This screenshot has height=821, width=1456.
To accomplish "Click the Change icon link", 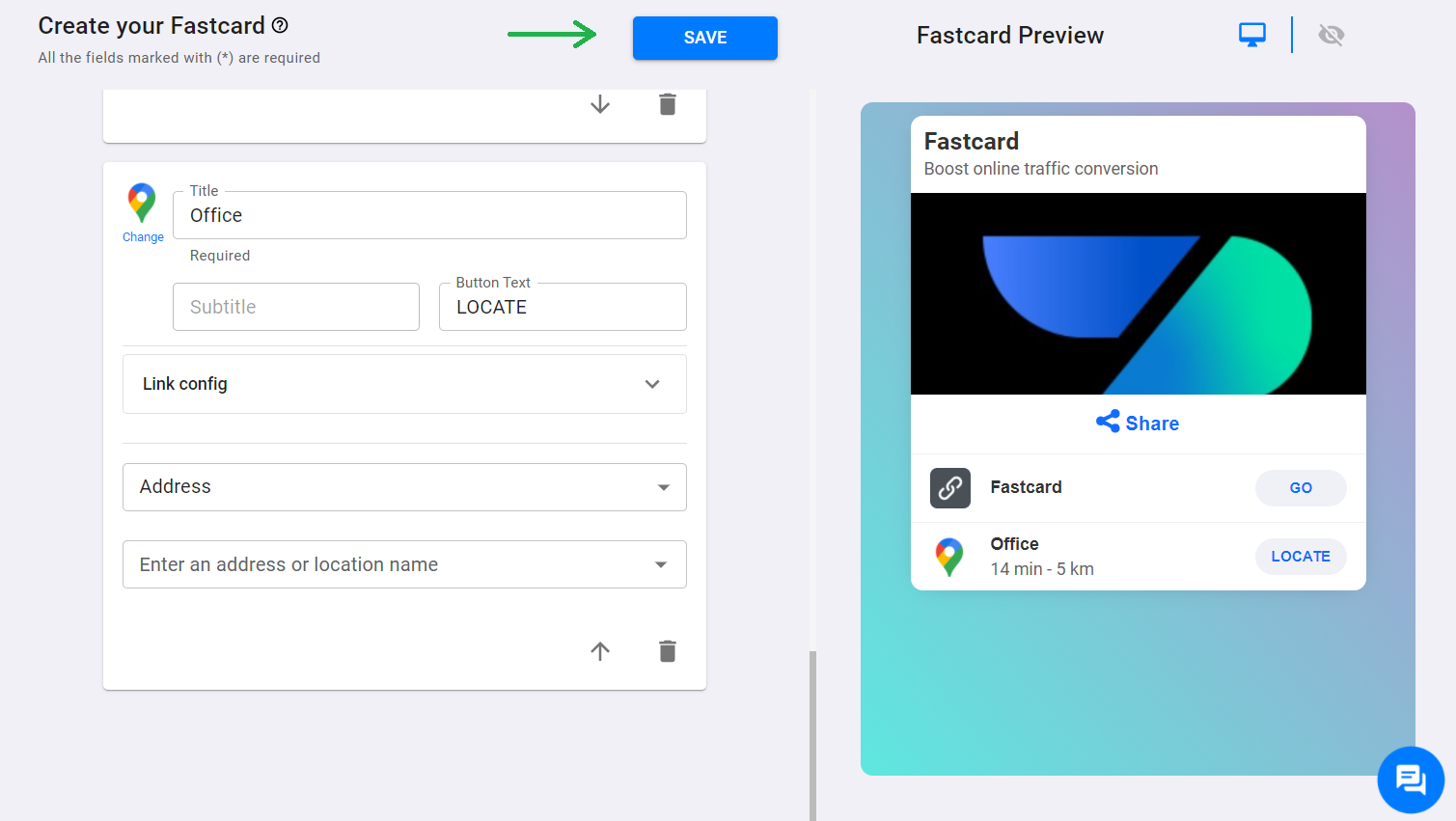I will 143,237.
